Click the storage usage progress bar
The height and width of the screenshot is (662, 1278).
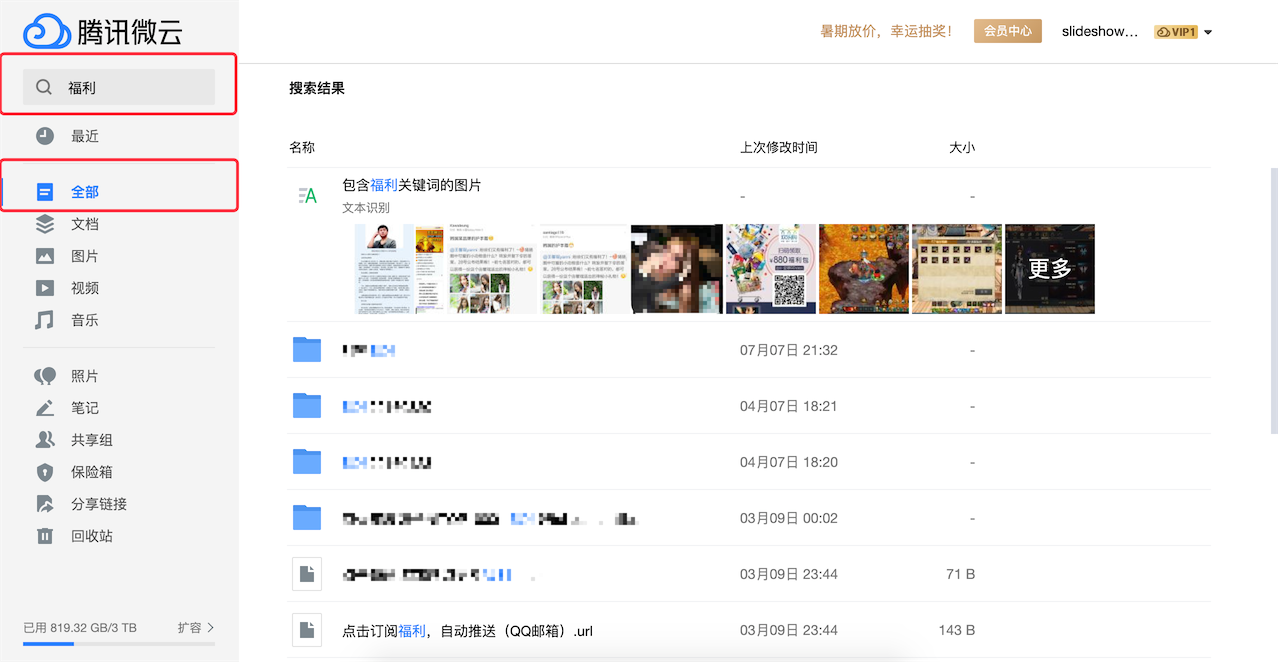[119, 644]
